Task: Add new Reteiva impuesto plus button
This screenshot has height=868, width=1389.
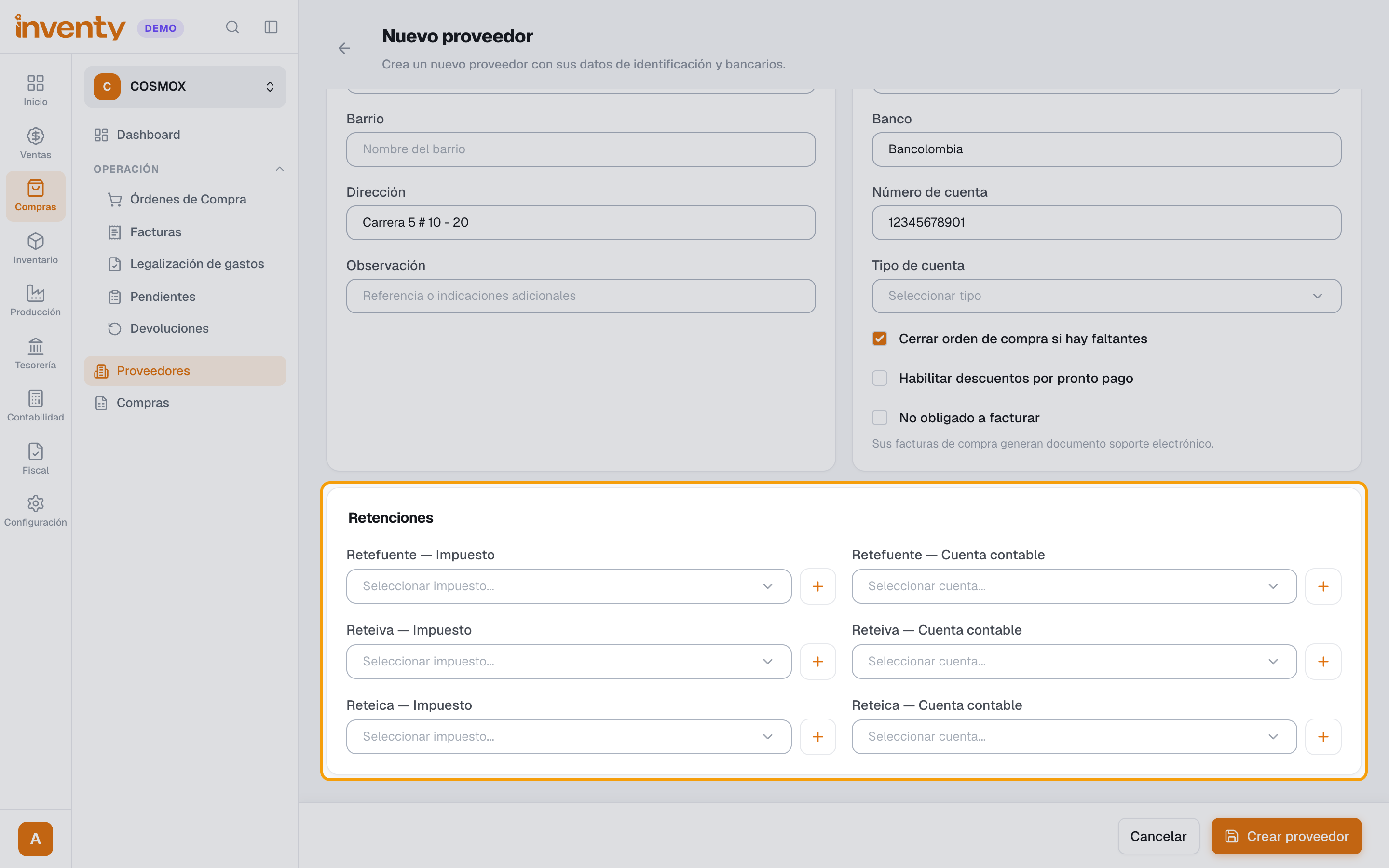Action: (818, 661)
